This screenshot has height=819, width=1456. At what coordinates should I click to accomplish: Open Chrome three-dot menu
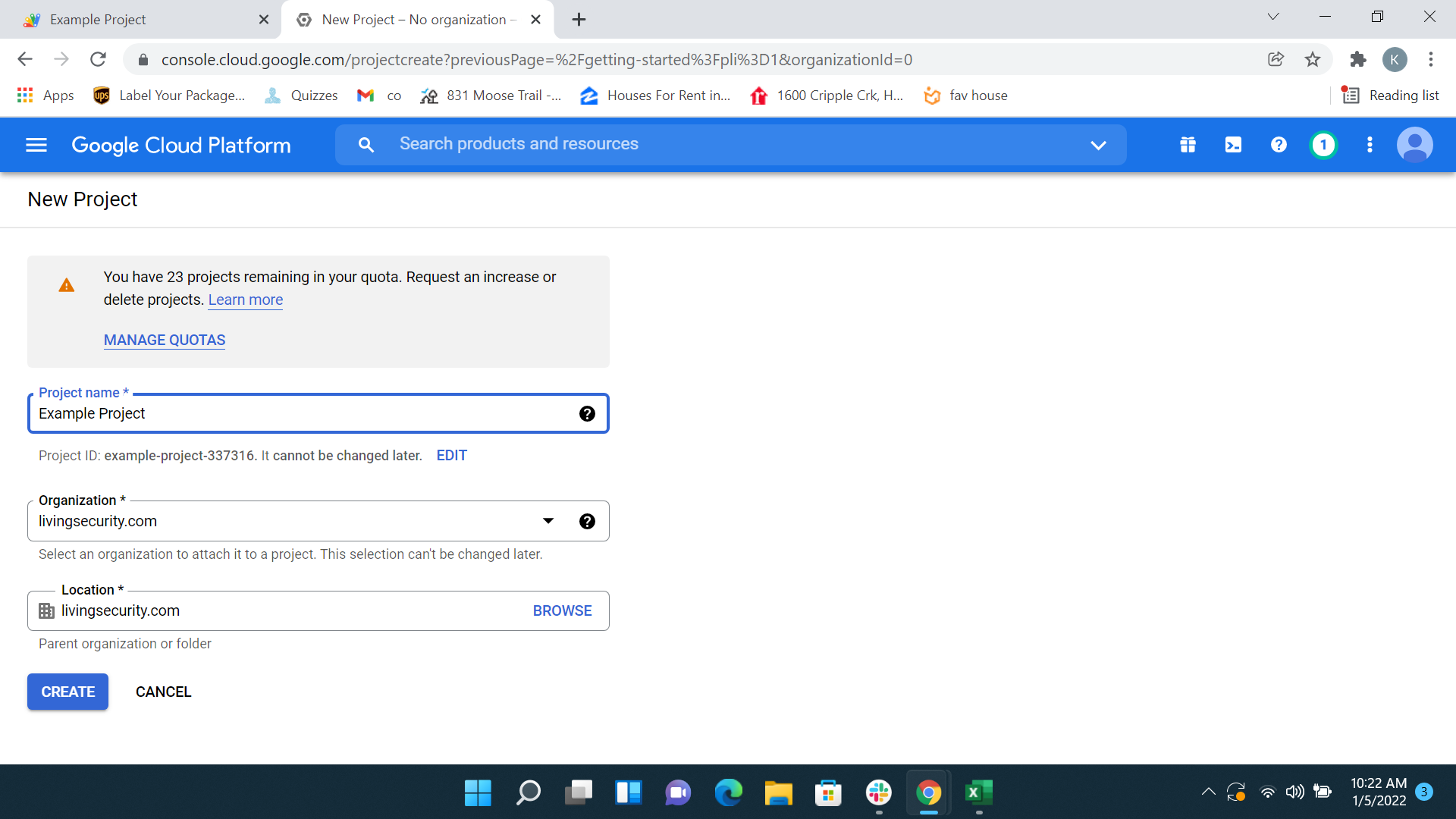pos(1431,59)
